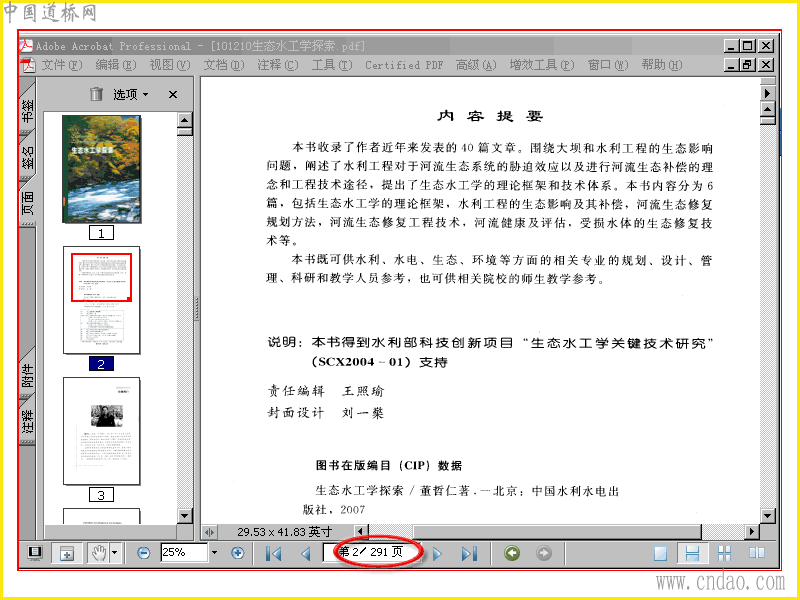Open the Certified PDF menu

pos(404,65)
